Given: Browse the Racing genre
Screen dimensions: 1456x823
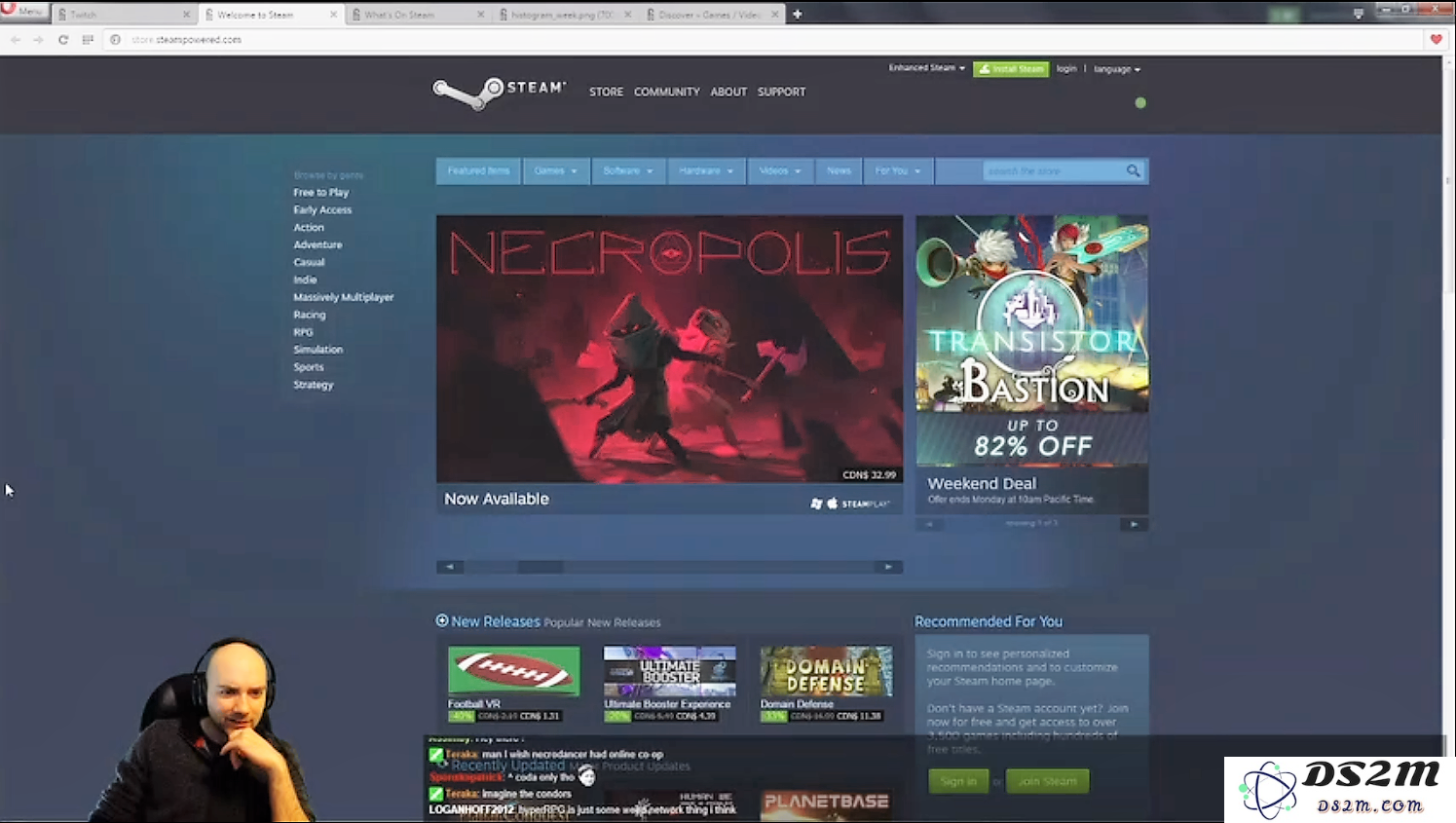Looking at the screenshot, I should [x=310, y=316].
